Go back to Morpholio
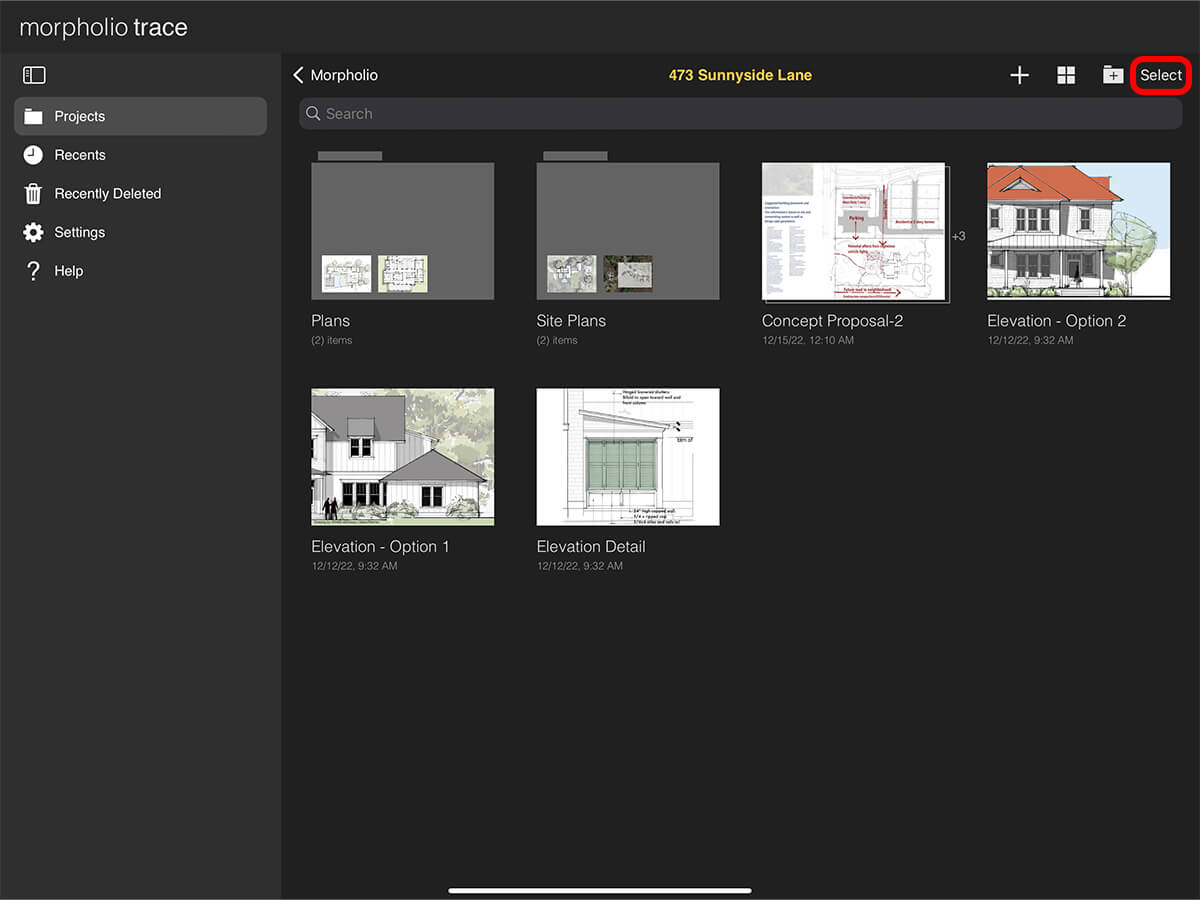This screenshot has width=1200, height=900. click(x=335, y=75)
